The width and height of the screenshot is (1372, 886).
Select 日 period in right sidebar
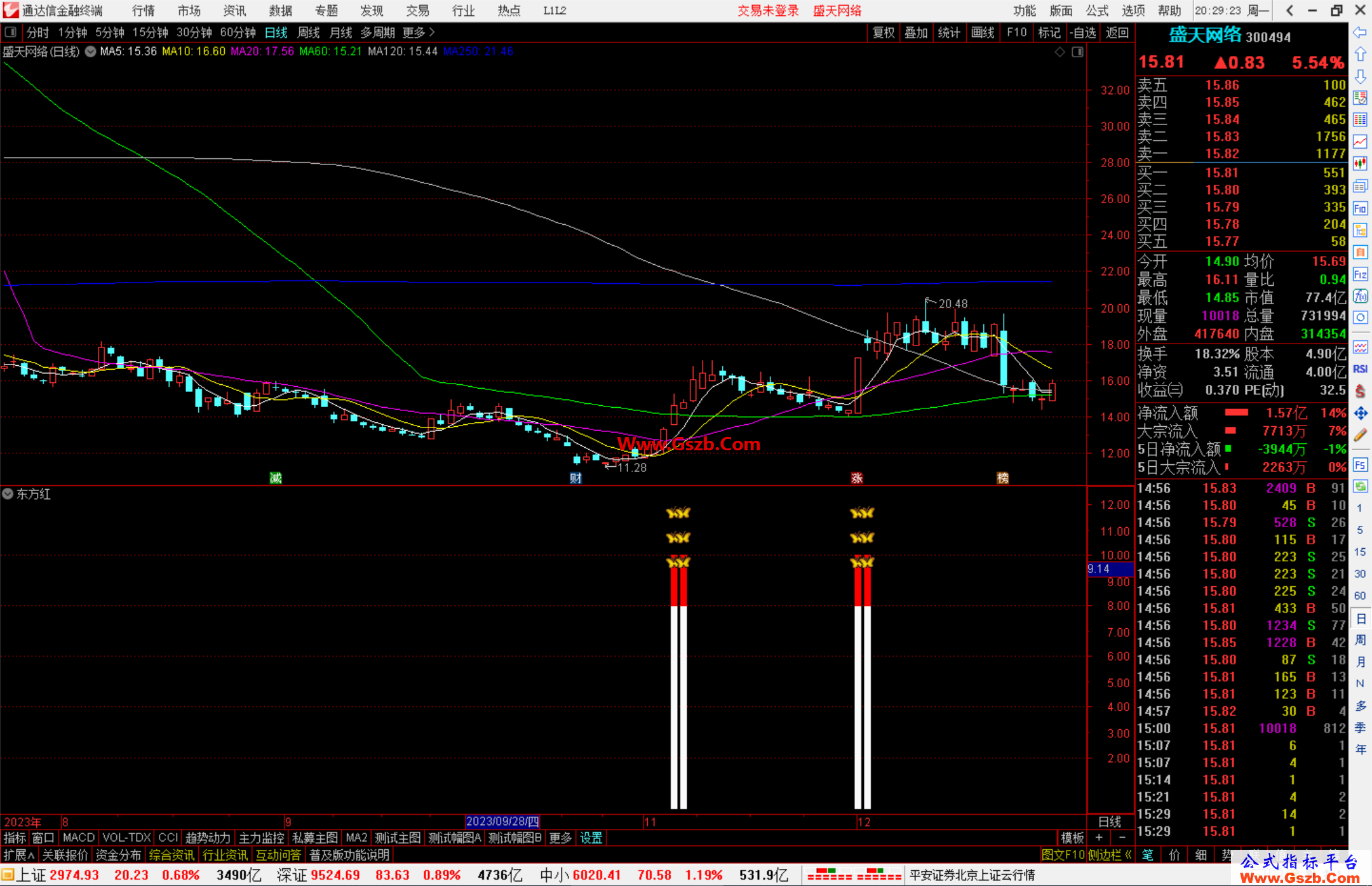[x=1360, y=619]
